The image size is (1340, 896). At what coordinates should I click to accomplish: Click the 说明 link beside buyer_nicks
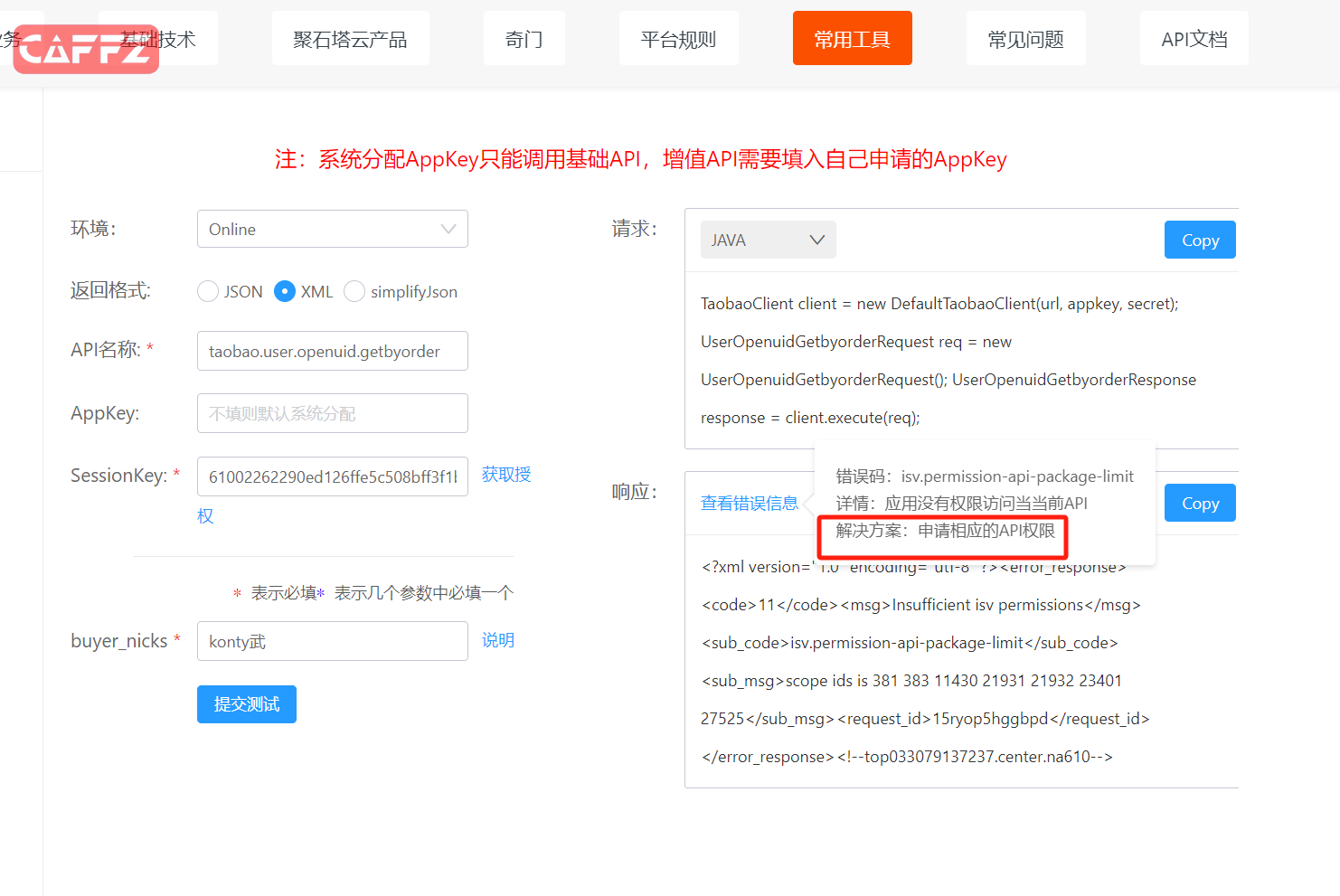[x=497, y=640]
